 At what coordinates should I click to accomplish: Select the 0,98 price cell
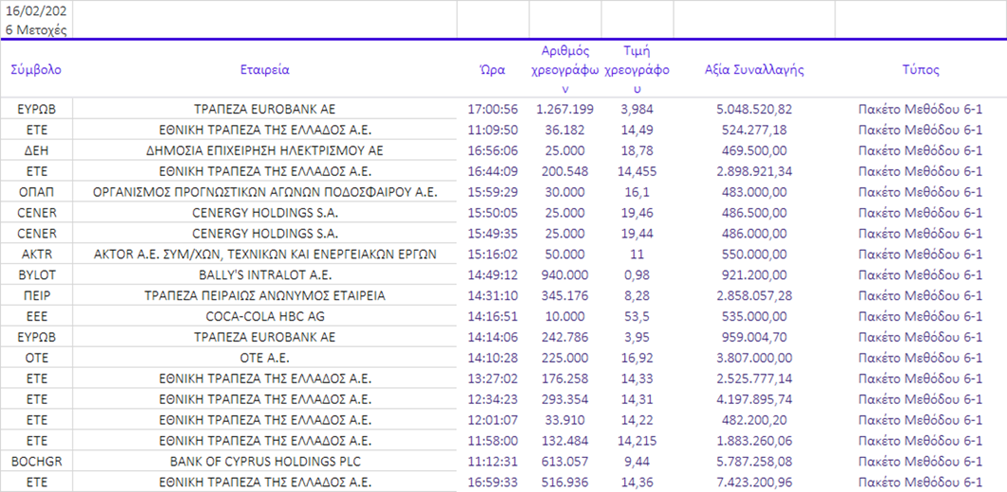[x=637, y=275]
